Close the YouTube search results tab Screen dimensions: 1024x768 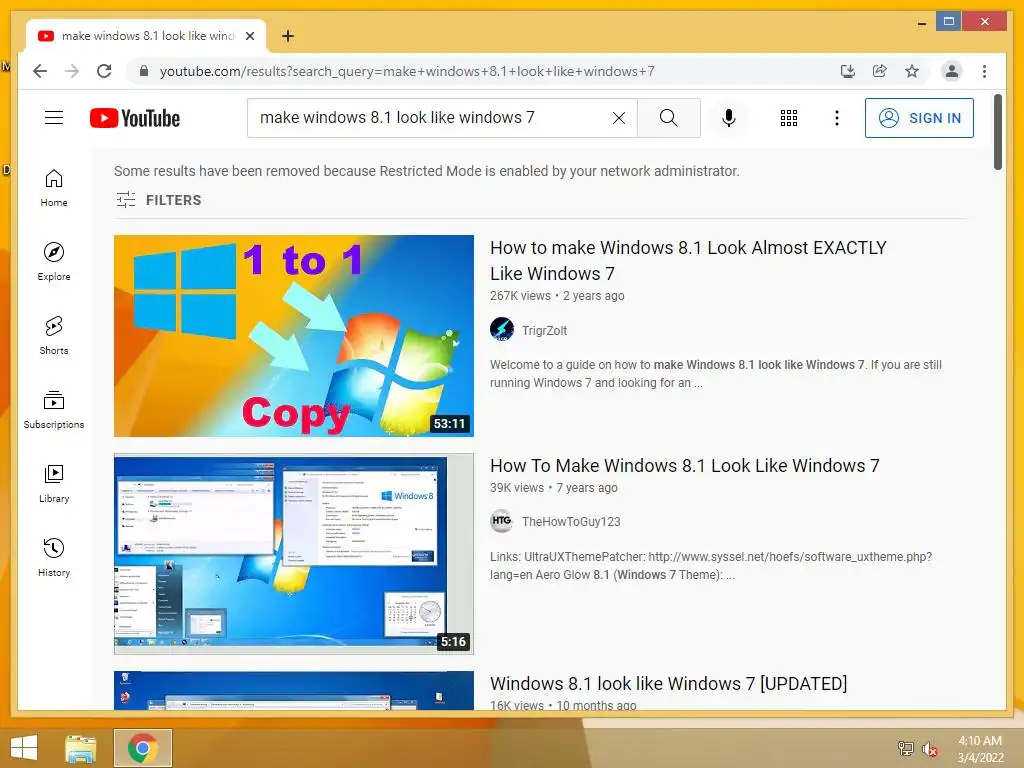tap(249, 36)
